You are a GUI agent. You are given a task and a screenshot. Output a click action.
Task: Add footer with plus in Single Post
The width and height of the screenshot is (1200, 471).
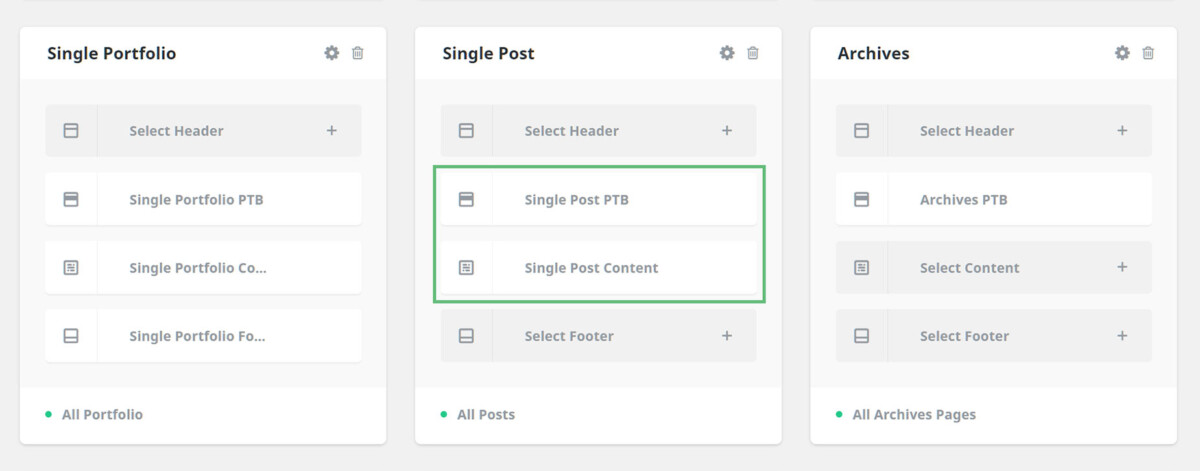click(x=727, y=336)
